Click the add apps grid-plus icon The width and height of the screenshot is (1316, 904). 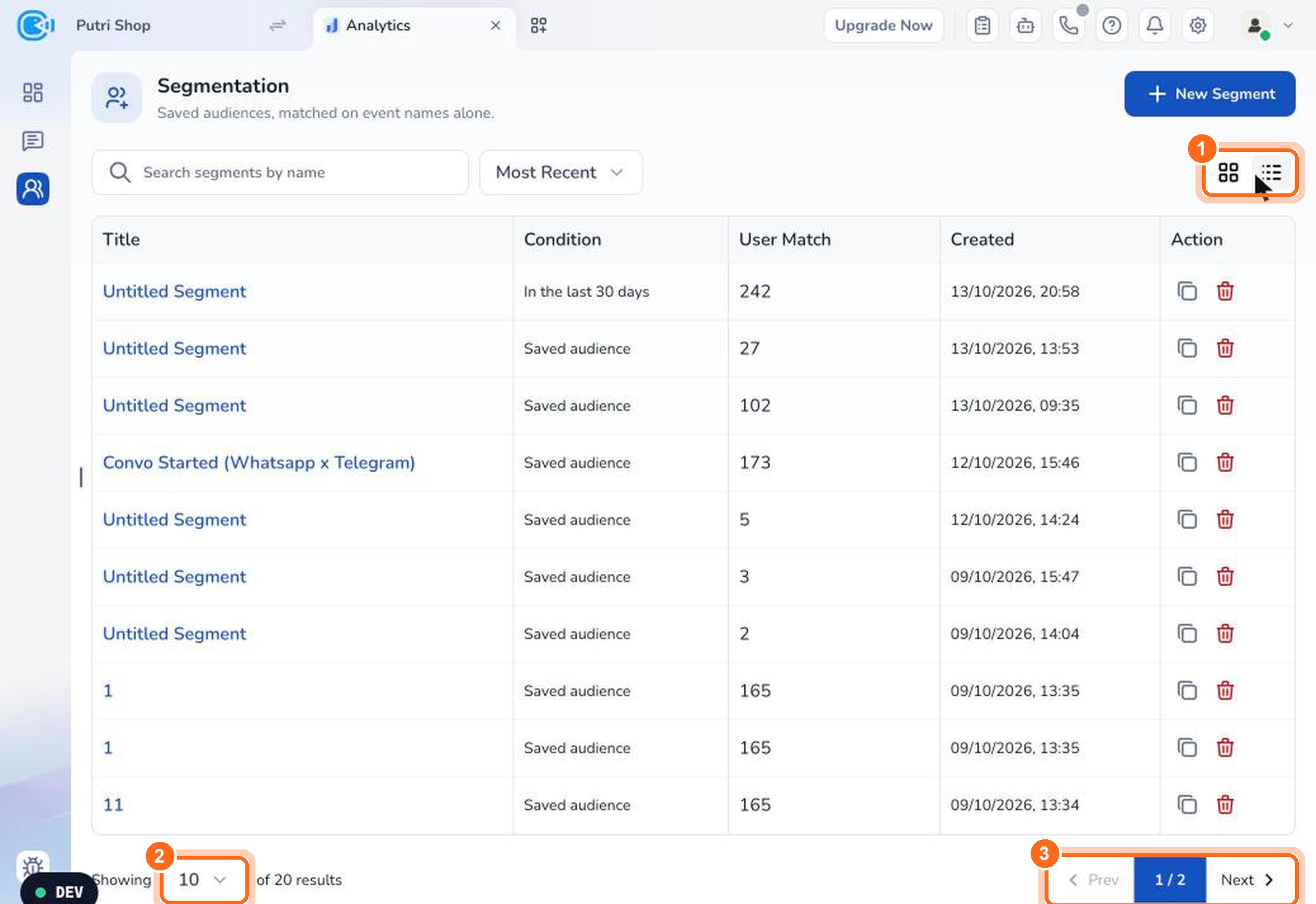[x=539, y=25]
